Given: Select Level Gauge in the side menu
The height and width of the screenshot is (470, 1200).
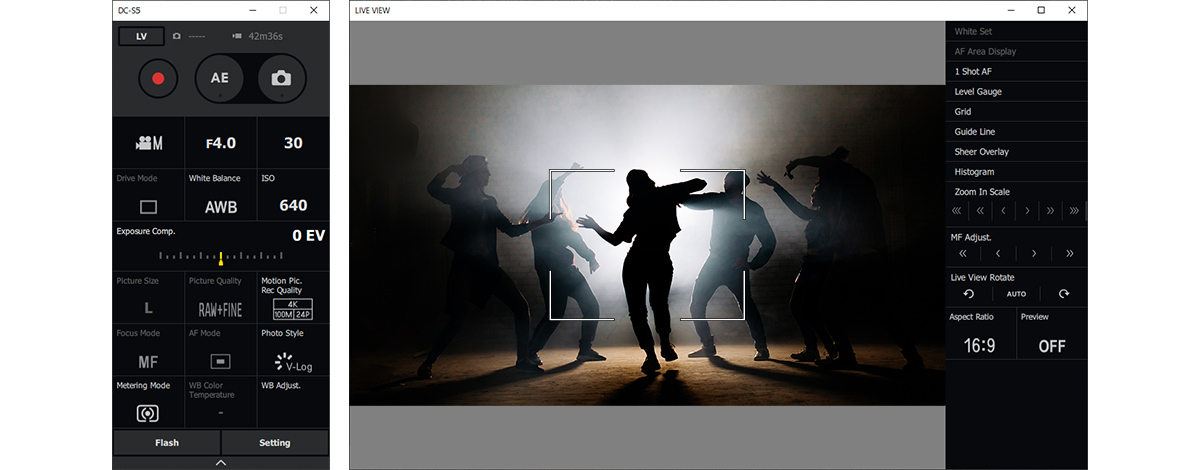Looking at the screenshot, I should [x=977, y=92].
